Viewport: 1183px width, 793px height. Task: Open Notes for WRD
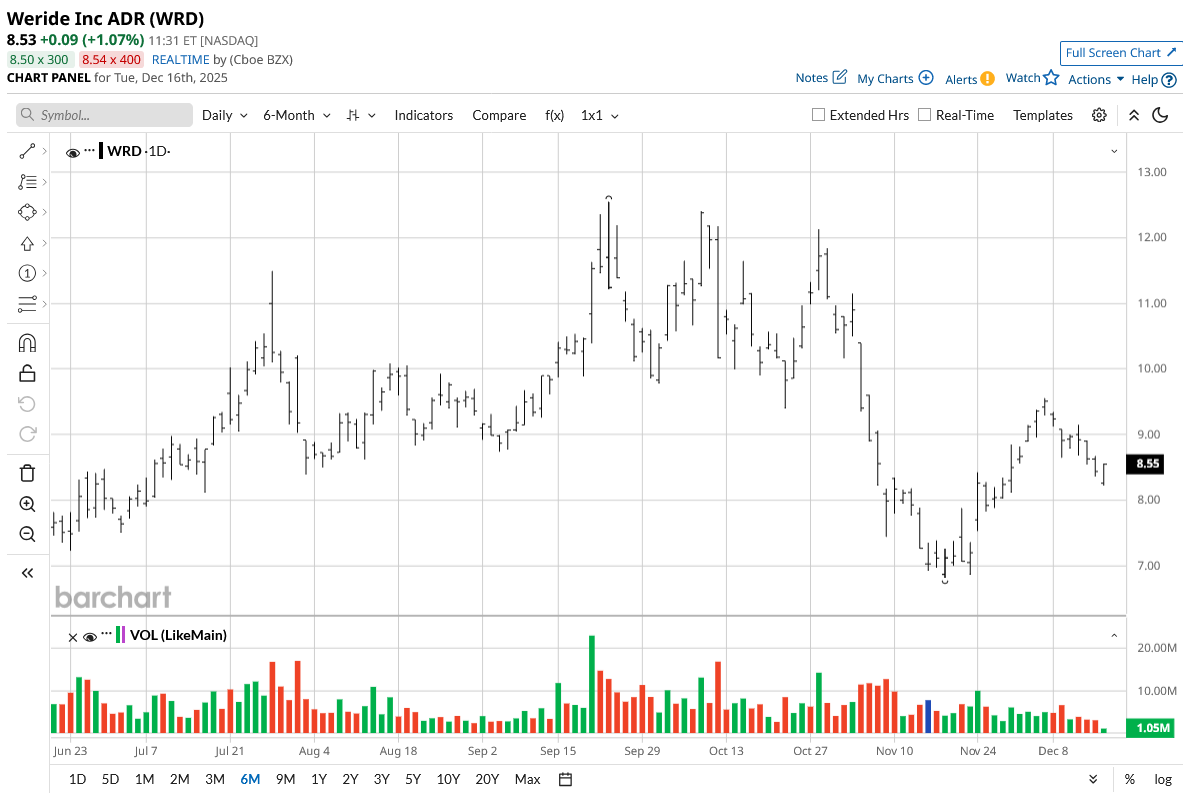tap(821, 78)
